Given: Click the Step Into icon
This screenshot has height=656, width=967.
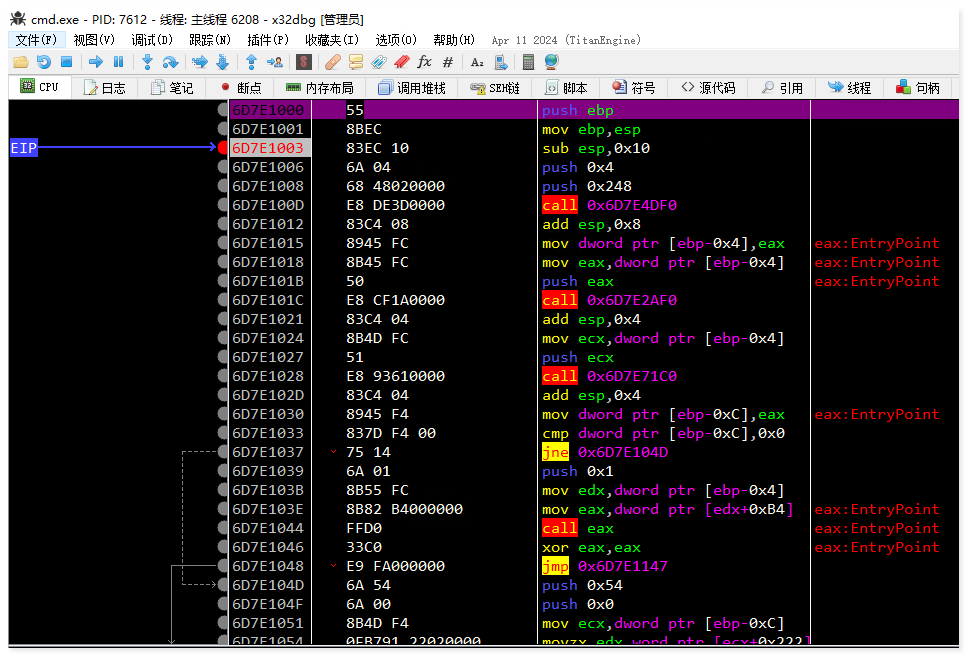Looking at the screenshot, I should click(147, 62).
